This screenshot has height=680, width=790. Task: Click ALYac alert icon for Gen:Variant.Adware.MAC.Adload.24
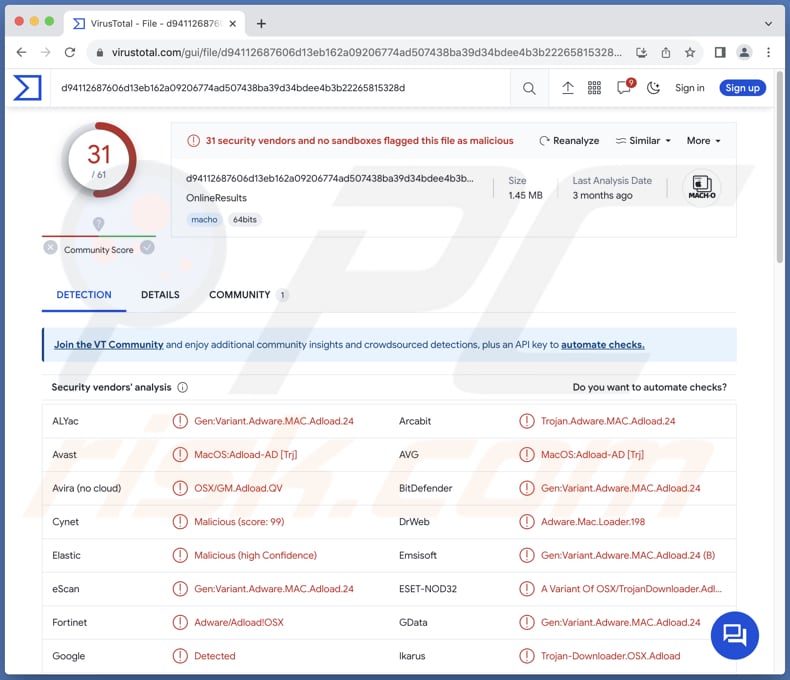[x=180, y=421]
